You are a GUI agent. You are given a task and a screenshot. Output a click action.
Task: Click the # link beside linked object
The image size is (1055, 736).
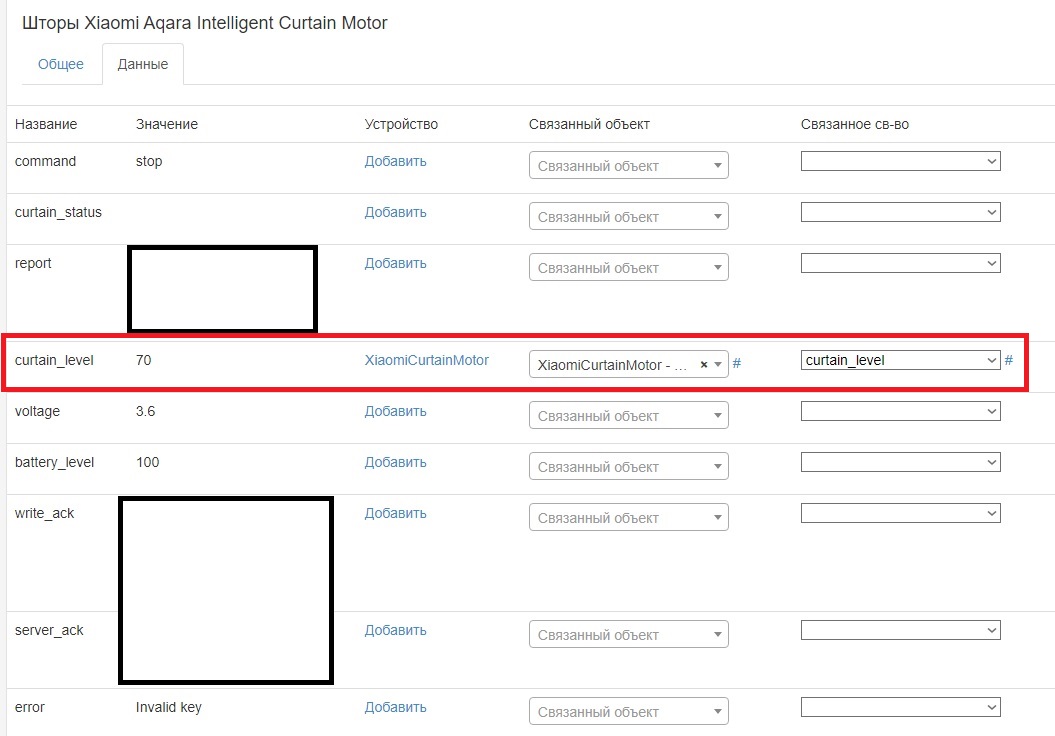point(737,363)
